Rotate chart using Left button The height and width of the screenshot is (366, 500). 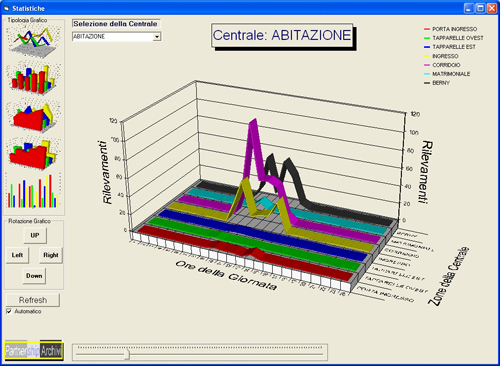point(17,255)
